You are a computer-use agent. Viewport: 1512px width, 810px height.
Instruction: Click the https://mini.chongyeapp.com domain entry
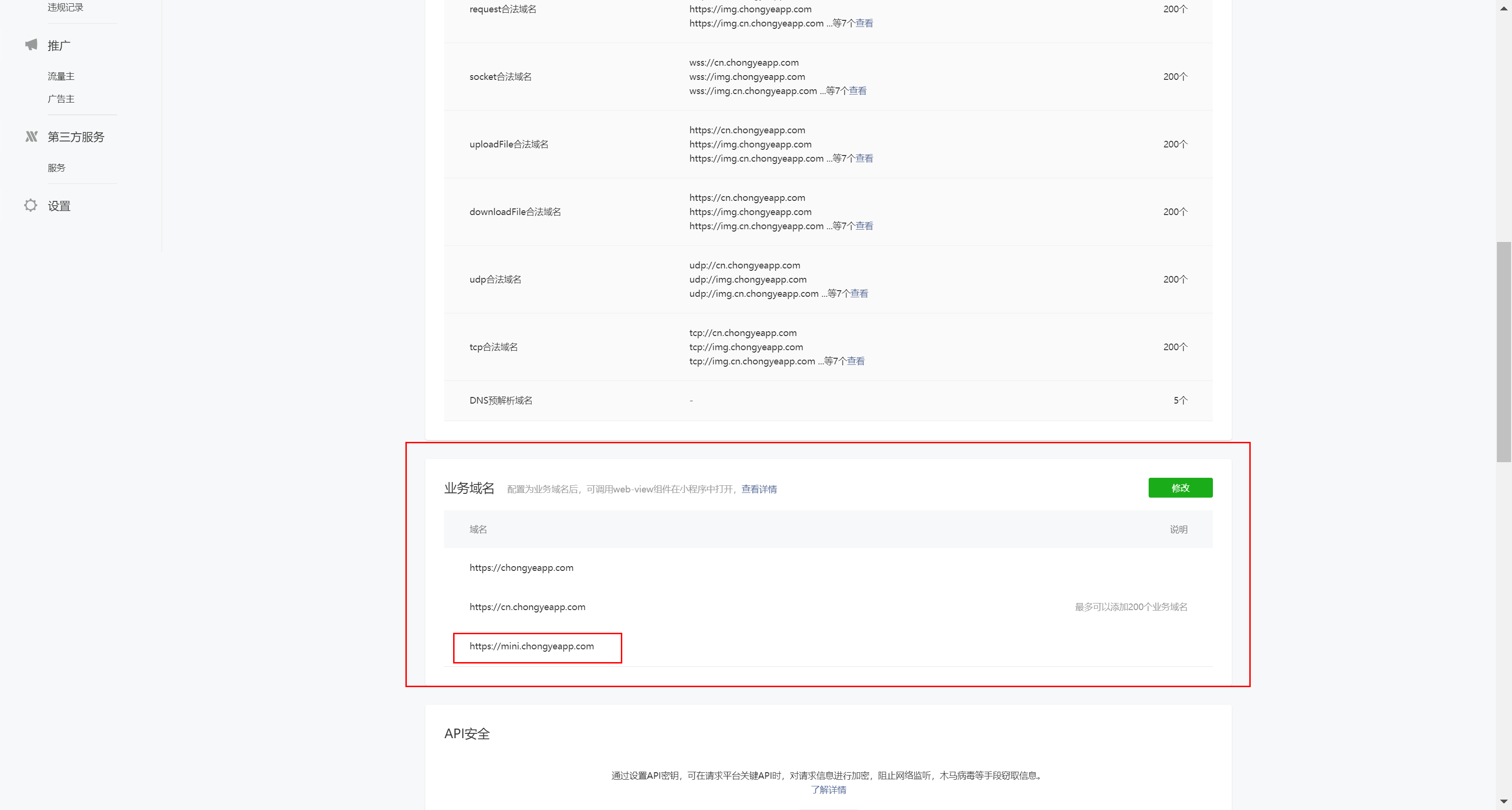coord(531,646)
